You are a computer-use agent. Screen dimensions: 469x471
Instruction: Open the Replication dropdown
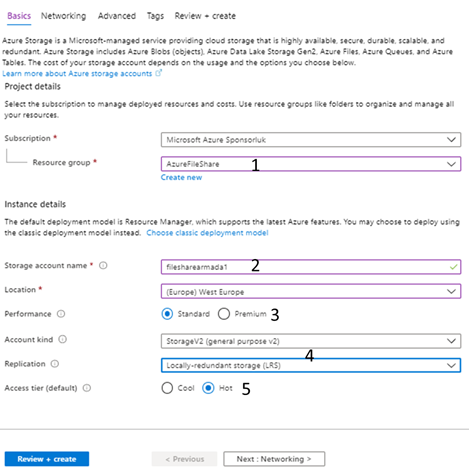pyautogui.click(x=311, y=365)
